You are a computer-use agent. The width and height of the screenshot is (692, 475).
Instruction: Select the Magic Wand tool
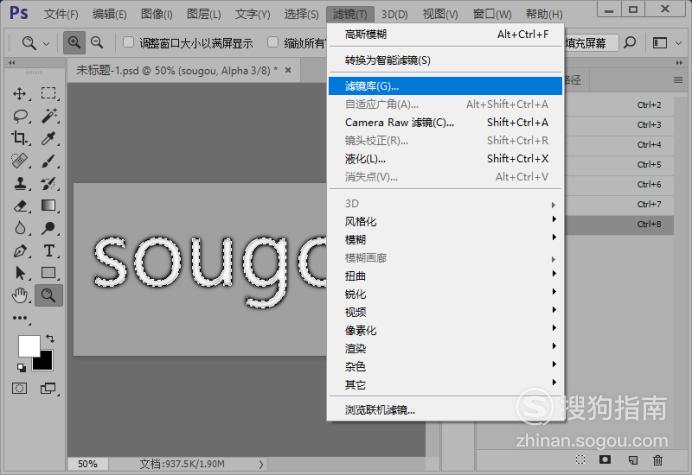(x=48, y=116)
